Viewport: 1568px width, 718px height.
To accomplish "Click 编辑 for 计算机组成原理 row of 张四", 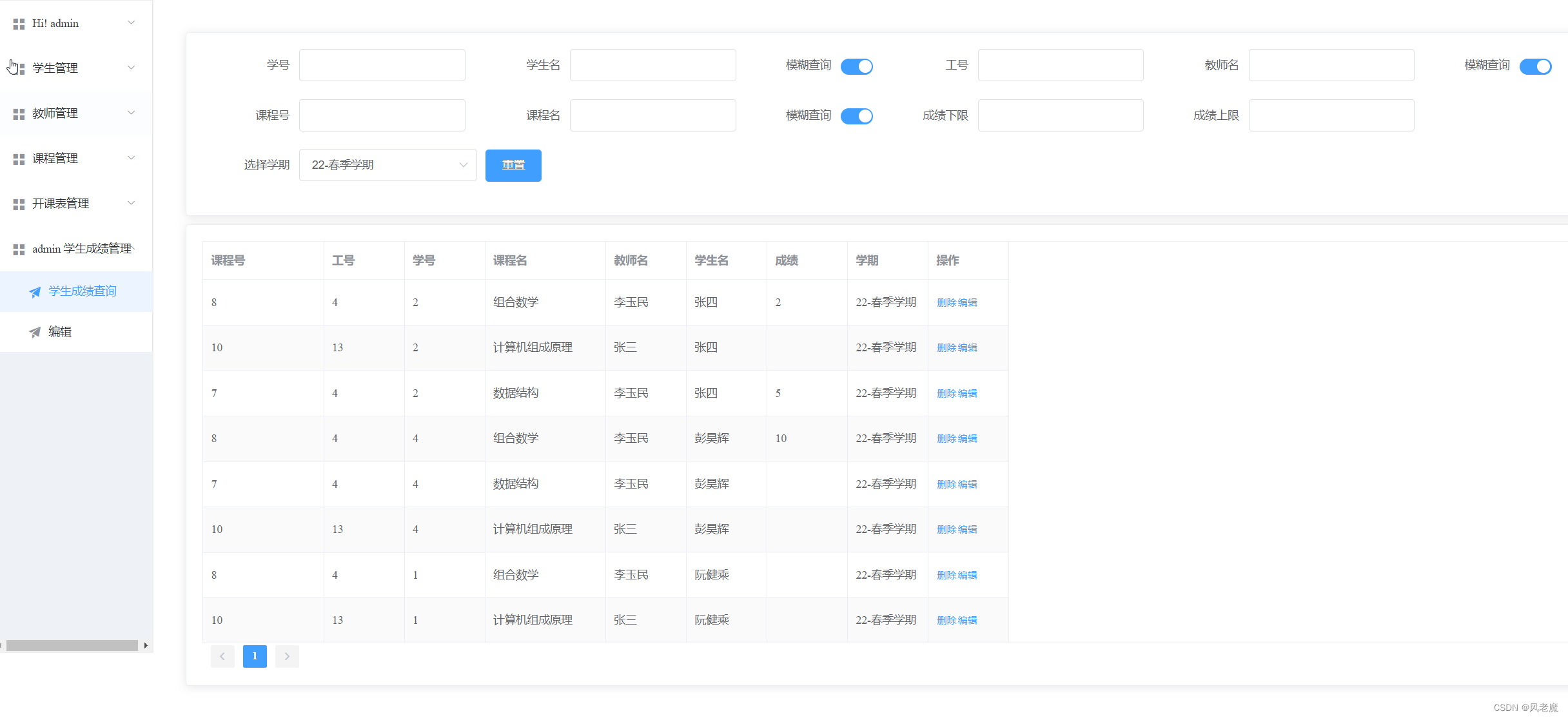I will pos(968,348).
